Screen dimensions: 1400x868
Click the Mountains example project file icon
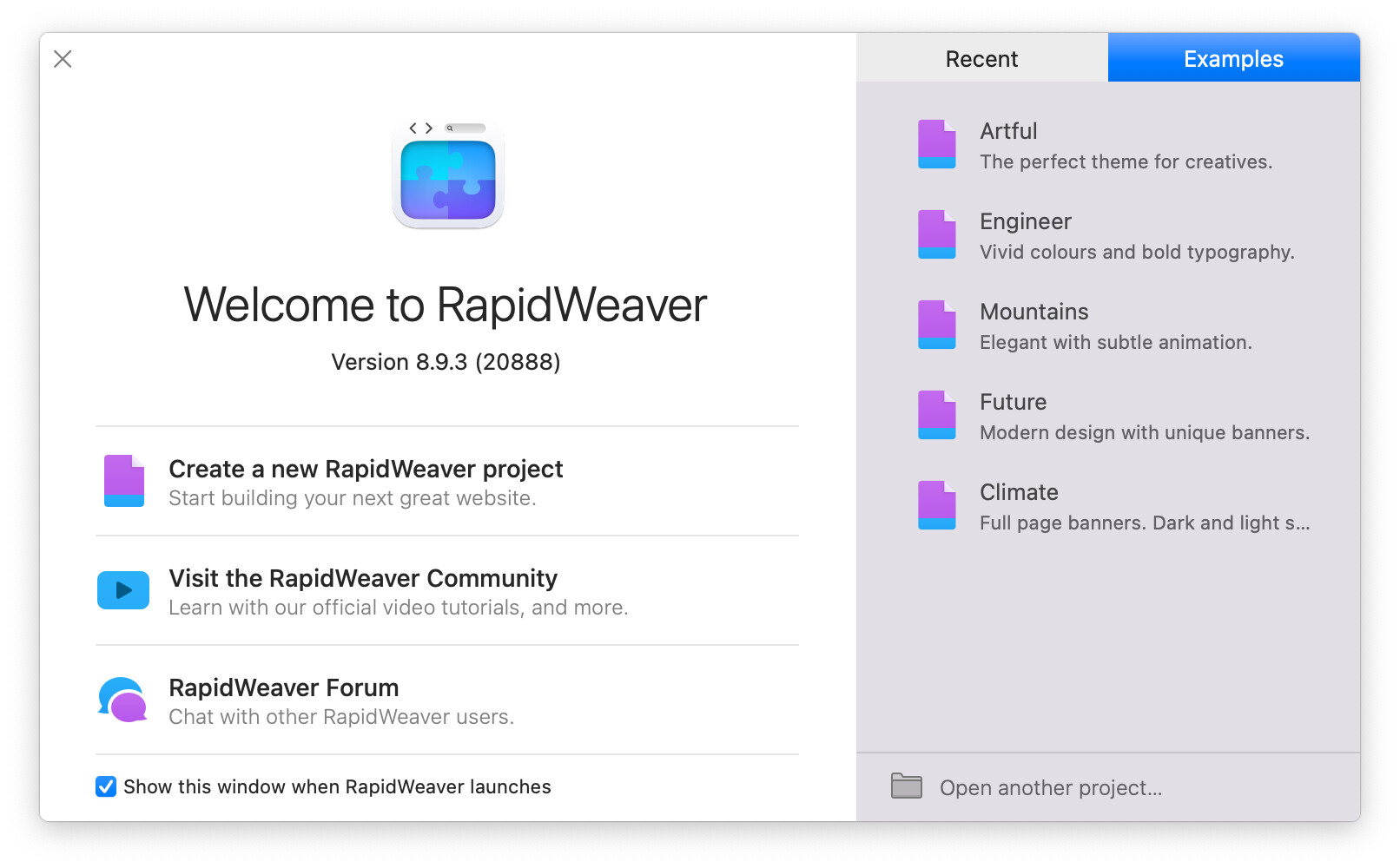point(937,325)
